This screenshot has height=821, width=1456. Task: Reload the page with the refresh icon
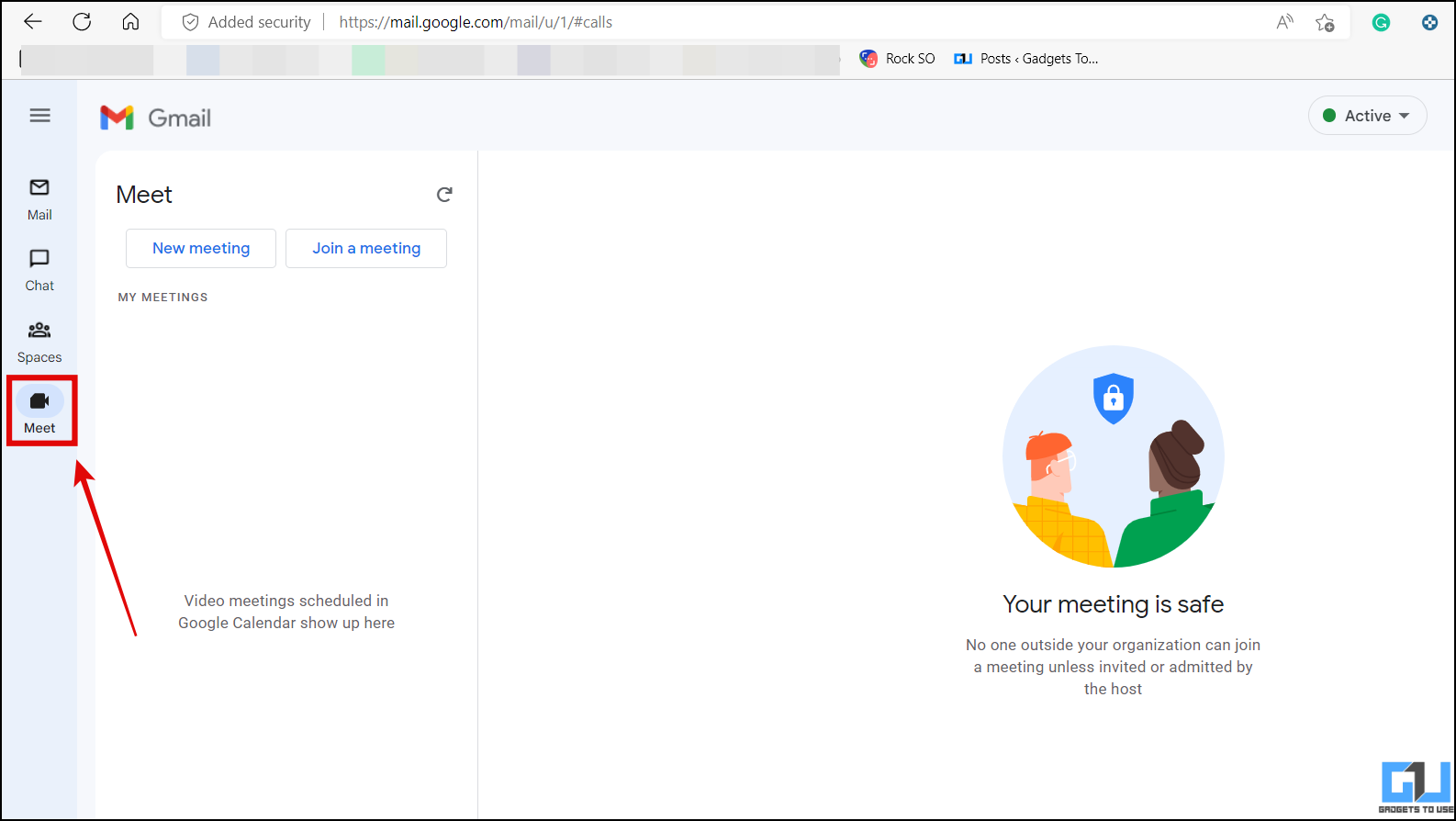click(x=82, y=22)
